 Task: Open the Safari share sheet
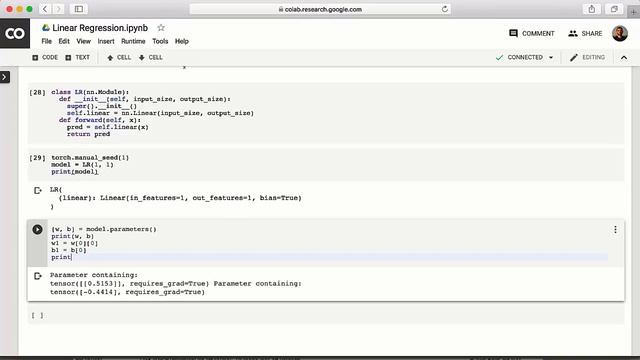click(x=591, y=9)
